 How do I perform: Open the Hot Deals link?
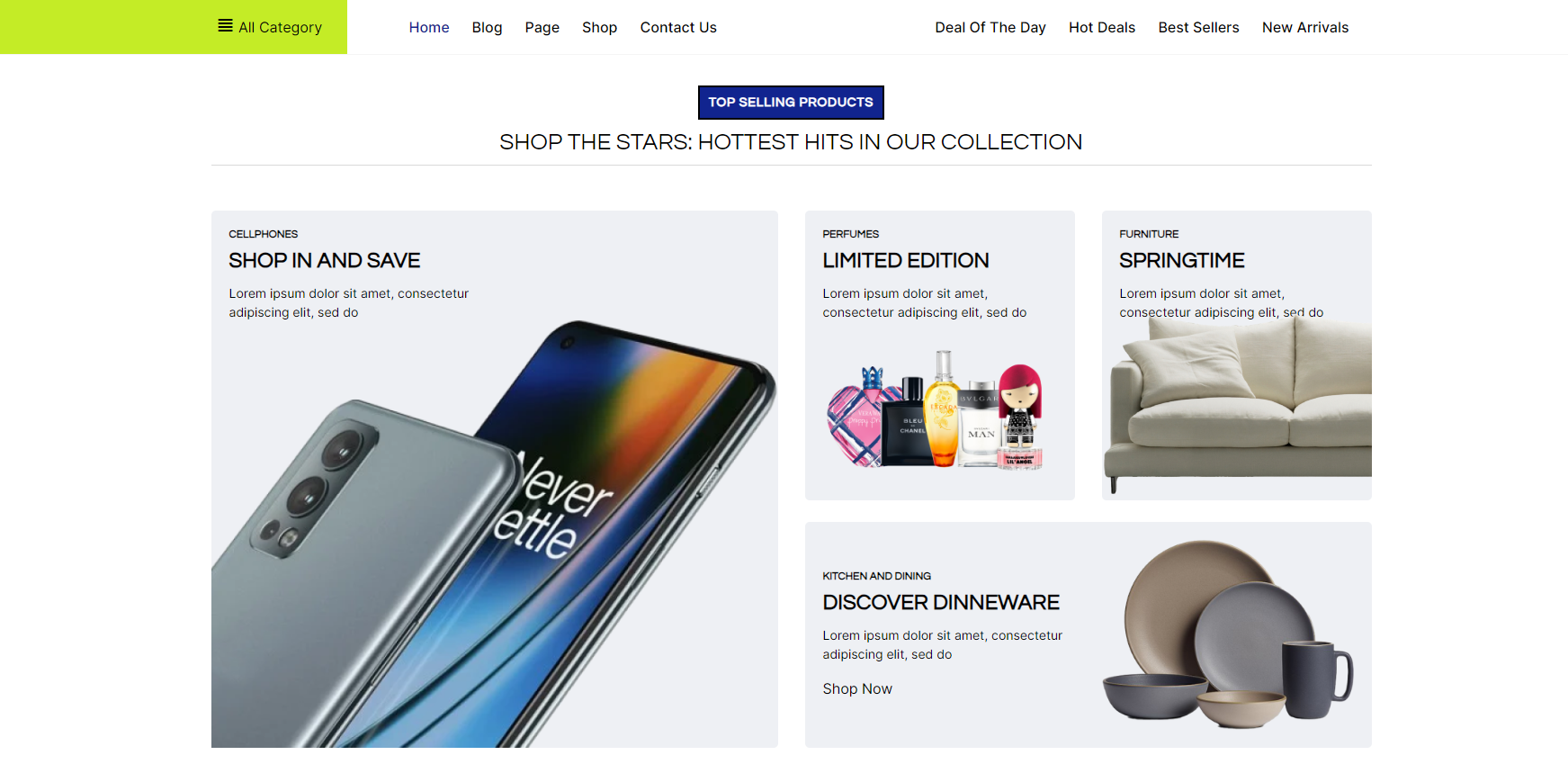[x=1101, y=28]
